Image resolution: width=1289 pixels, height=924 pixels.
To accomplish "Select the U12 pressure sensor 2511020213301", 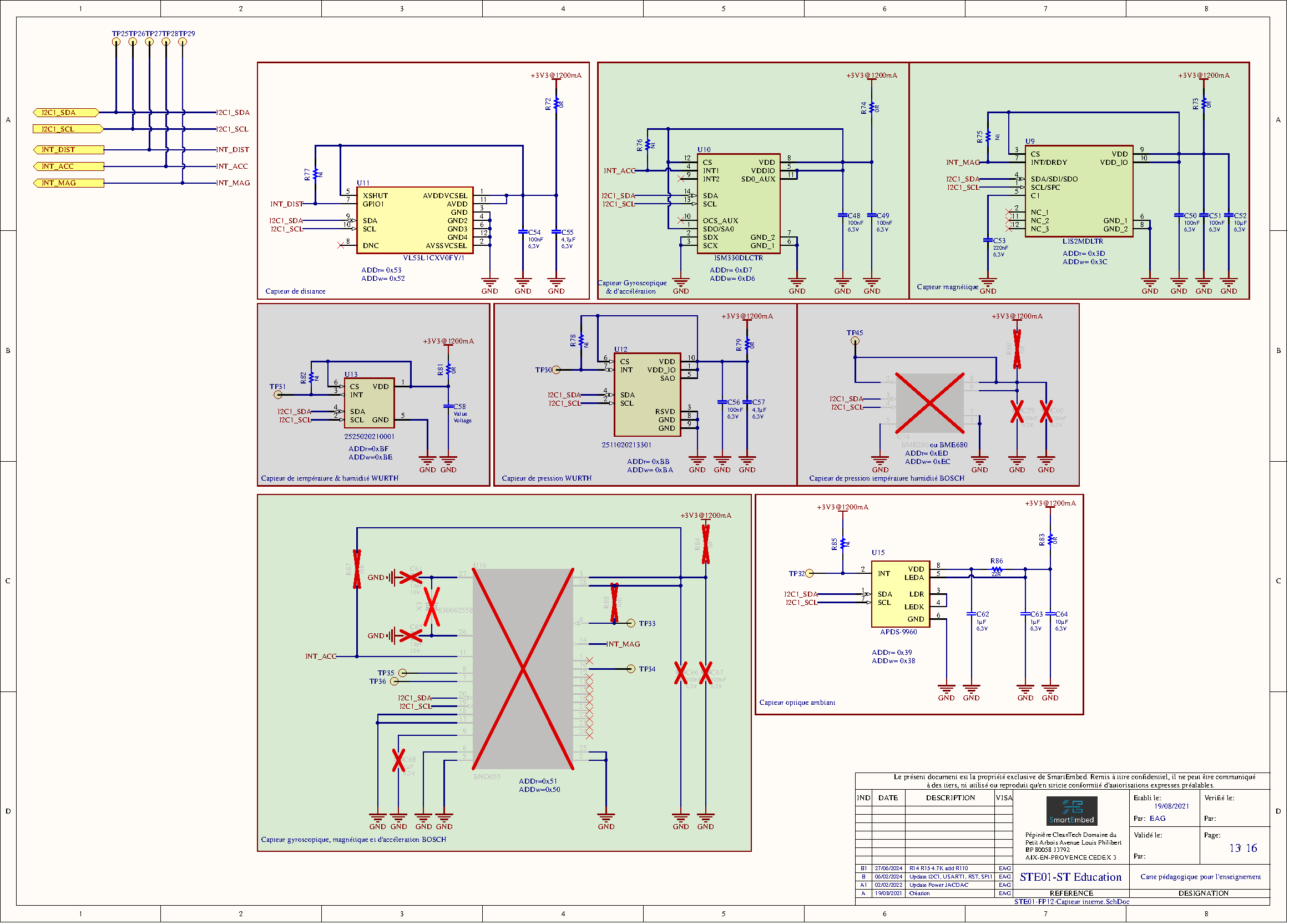I will (648, 395).
